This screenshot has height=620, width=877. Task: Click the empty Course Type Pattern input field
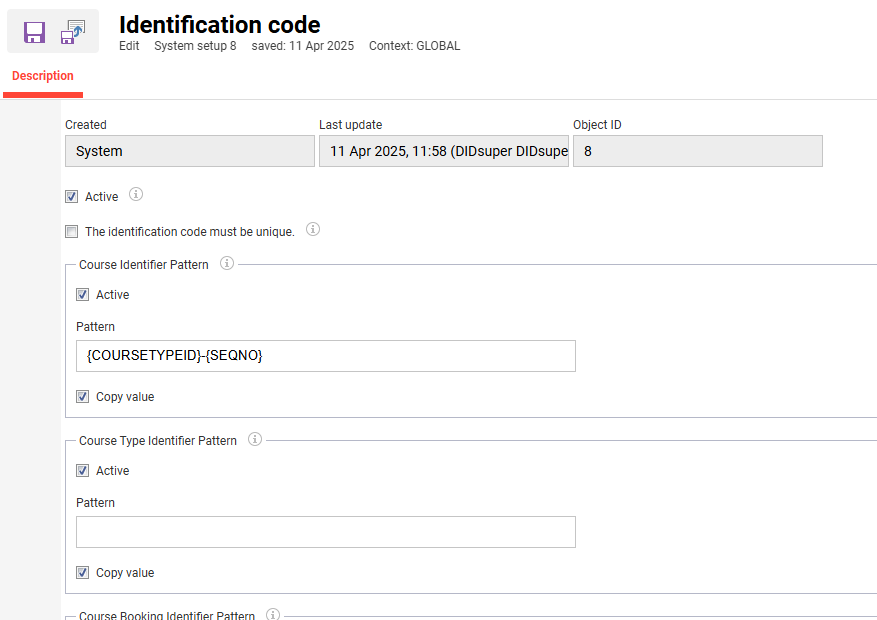tap(326, 532)
